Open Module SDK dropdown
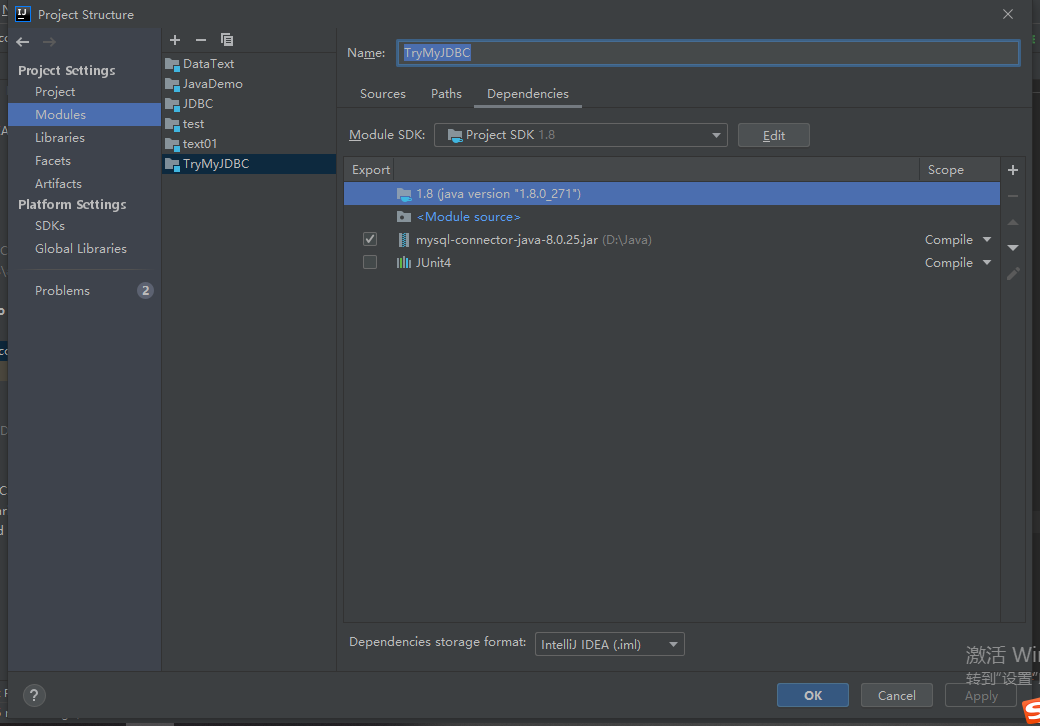The width and height of the screenshot is (1040, 726). pyautogui.click(x=580, y=135)
